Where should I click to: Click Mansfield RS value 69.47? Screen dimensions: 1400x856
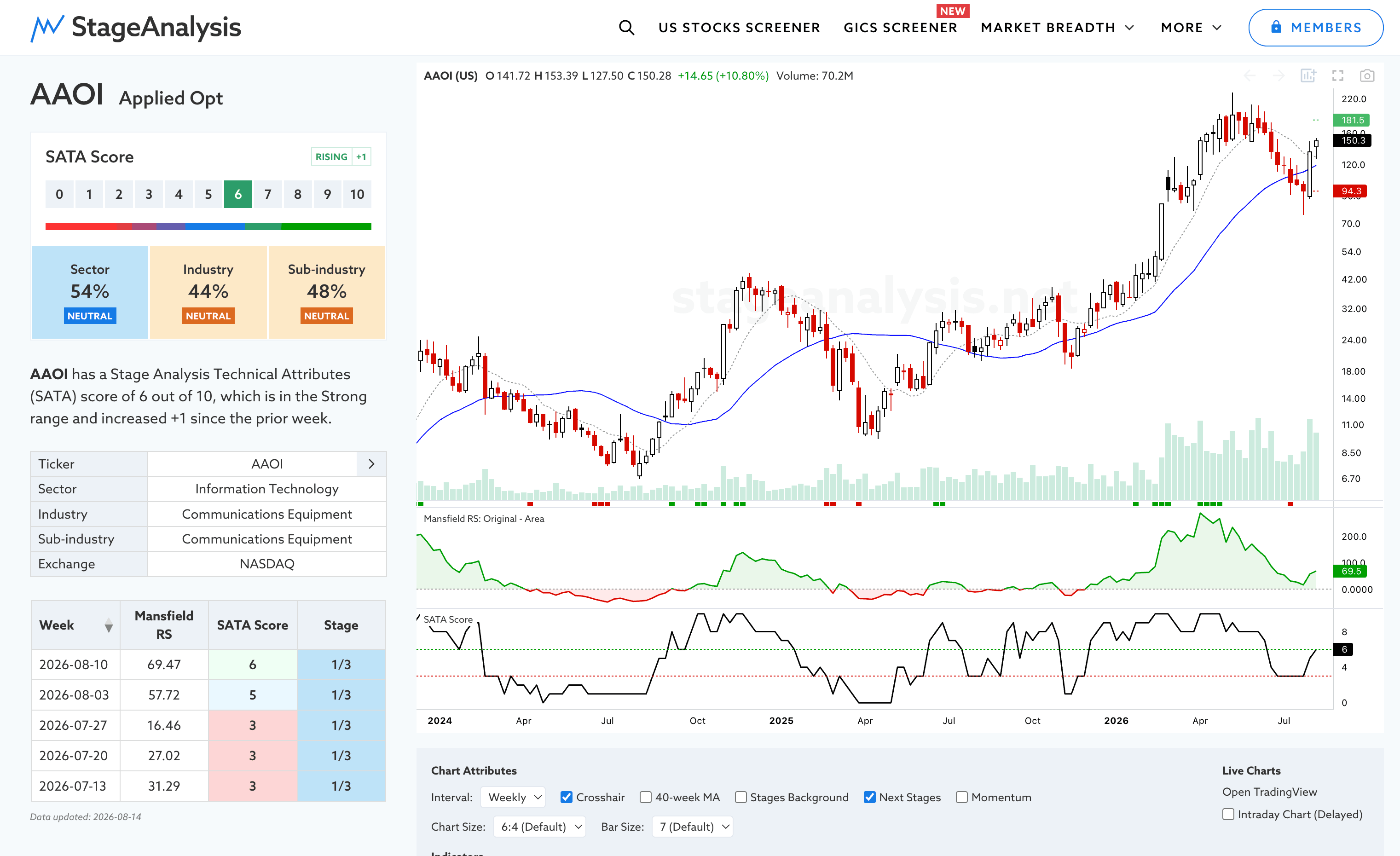tap(164, 665)
